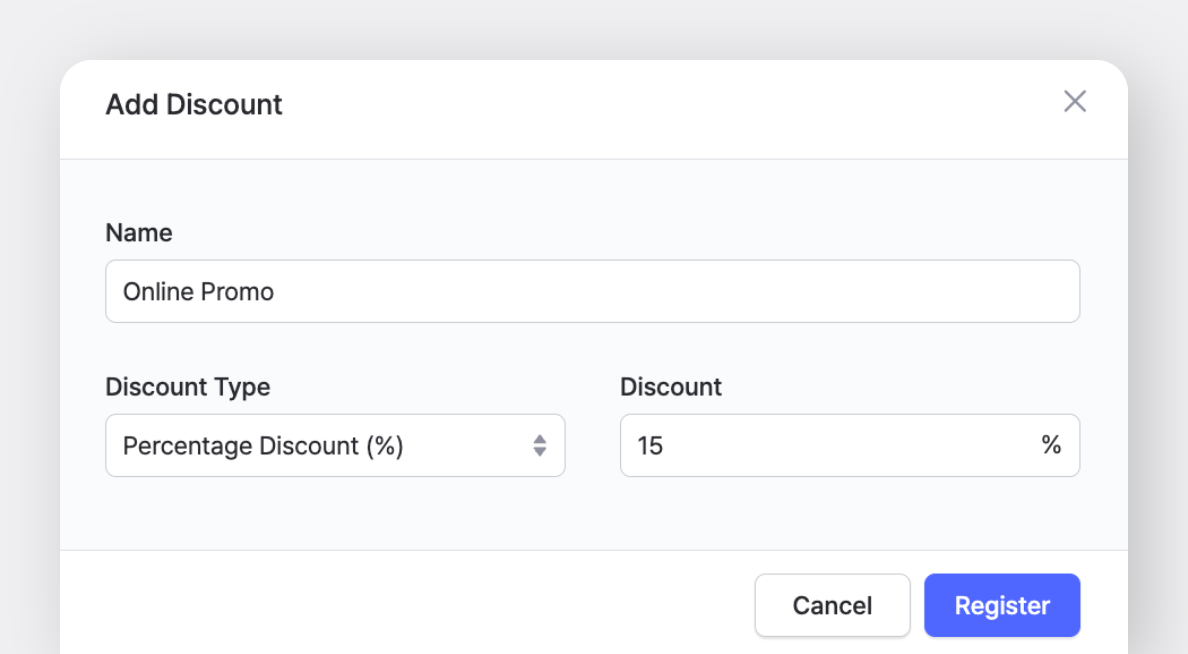1188x654 pixels.
Task: Click the Discount label above percentage field
Action: [671, 387]
